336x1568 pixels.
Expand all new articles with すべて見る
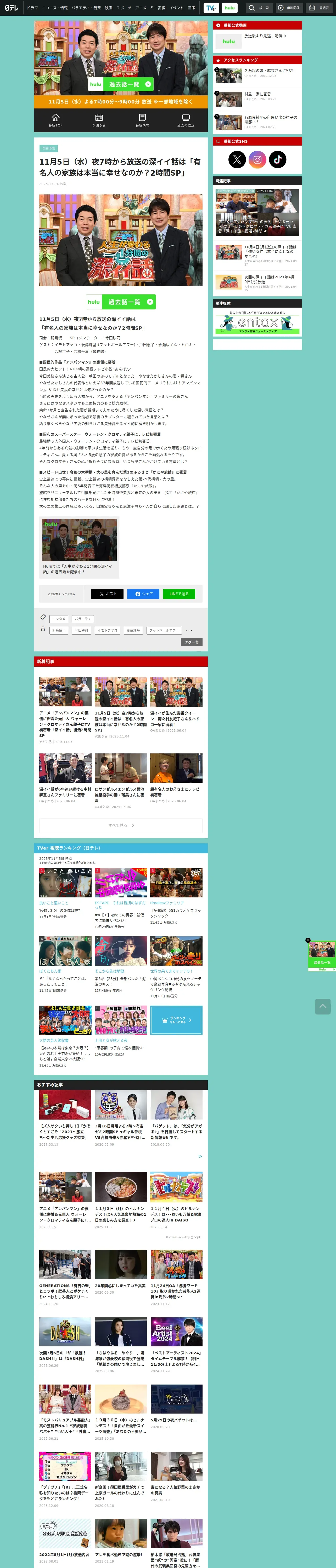click(121, 825)
